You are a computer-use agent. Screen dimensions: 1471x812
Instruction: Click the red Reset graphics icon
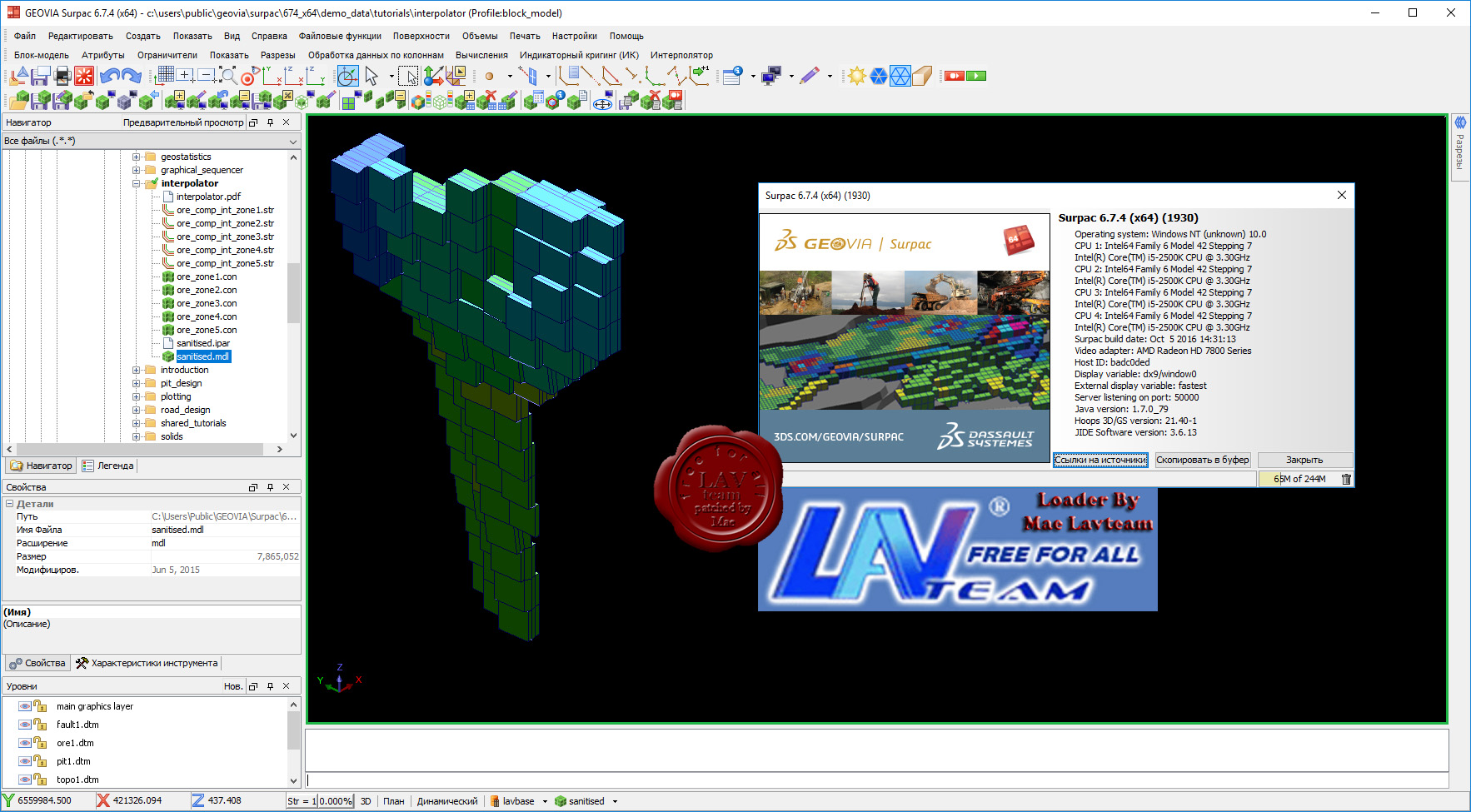(84, 77)
